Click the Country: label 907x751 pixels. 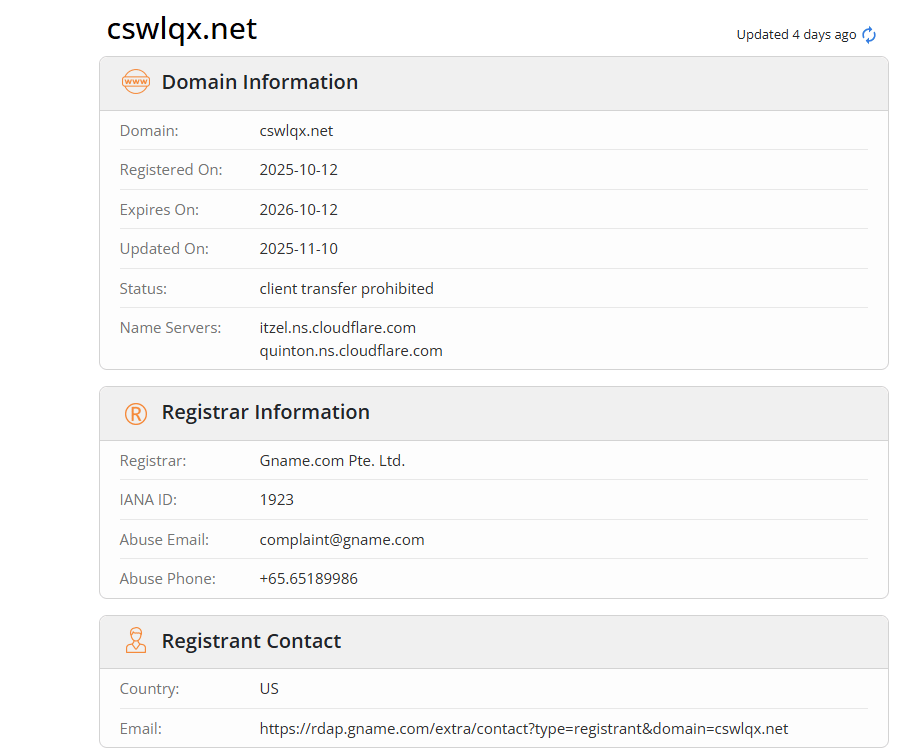pyautogui.click(x=149, y=689)
